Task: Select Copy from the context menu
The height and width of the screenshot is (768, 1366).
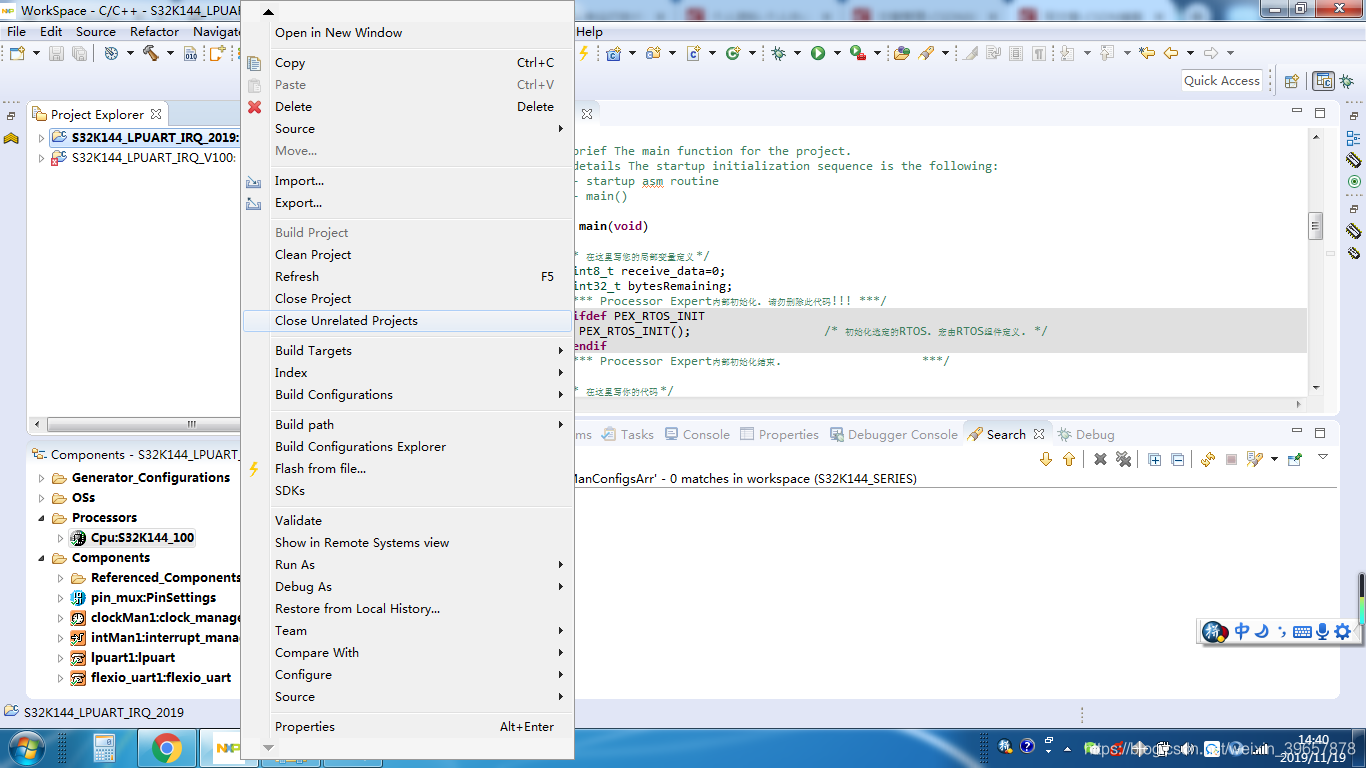Action: click(408, 63)
